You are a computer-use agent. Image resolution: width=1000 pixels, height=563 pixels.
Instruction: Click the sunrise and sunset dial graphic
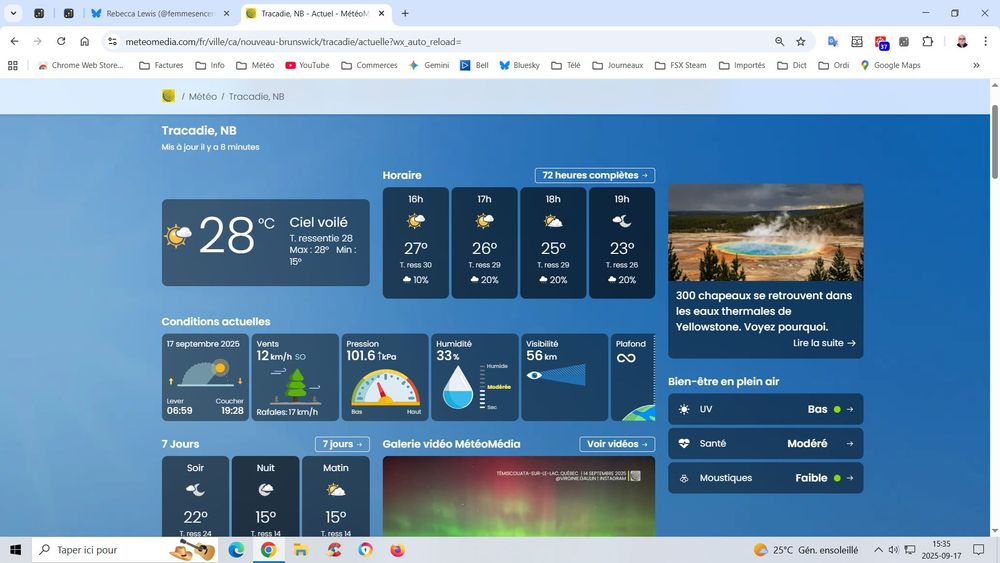pos(205,374)
